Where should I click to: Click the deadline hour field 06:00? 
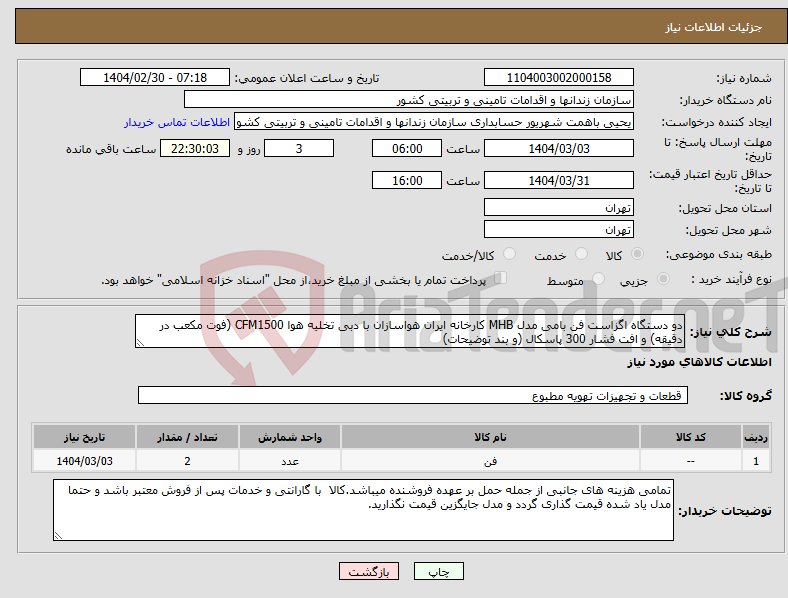pyautogui.click(x=407, y=148)
